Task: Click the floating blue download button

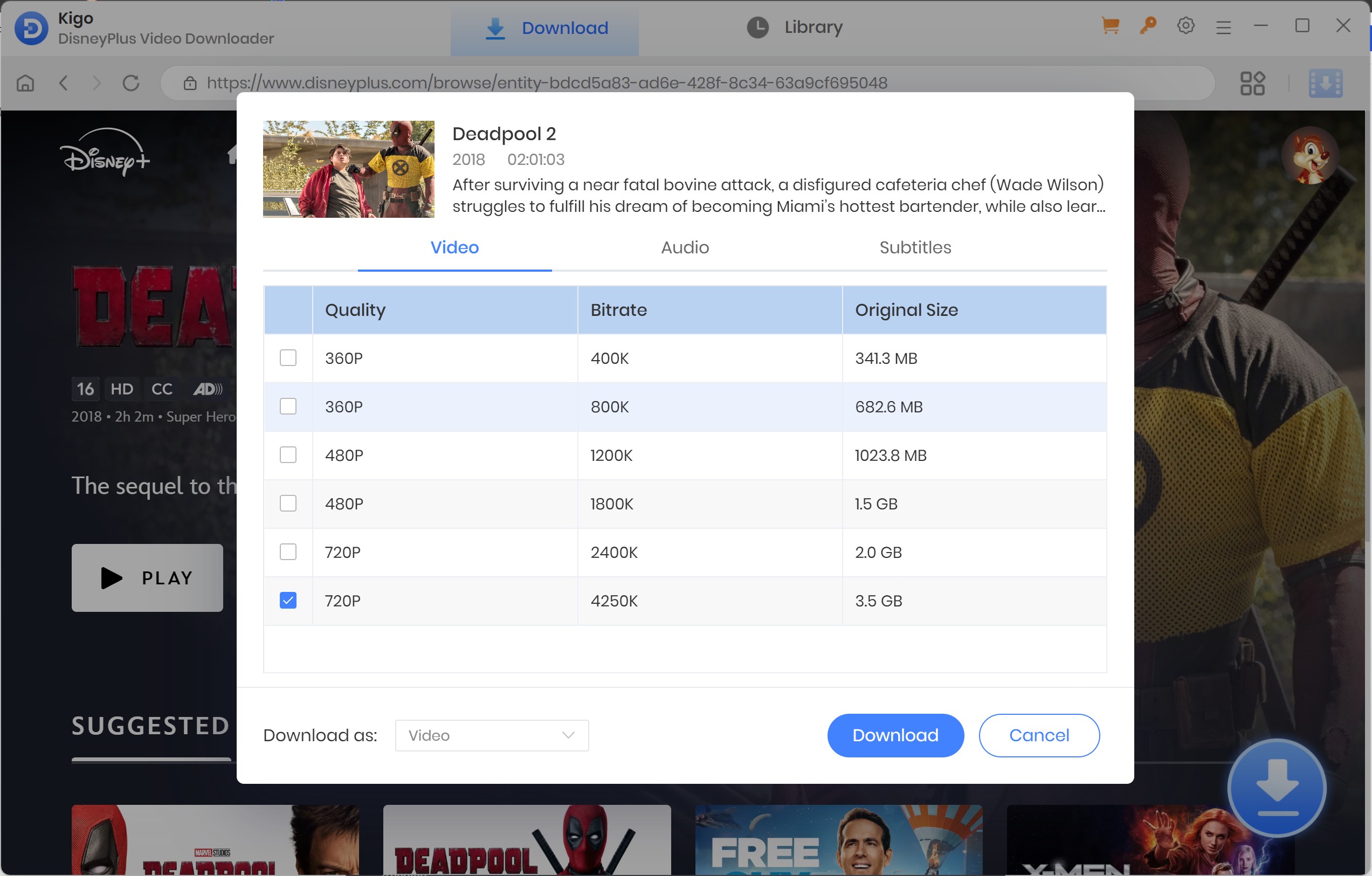Action: 1277,788
